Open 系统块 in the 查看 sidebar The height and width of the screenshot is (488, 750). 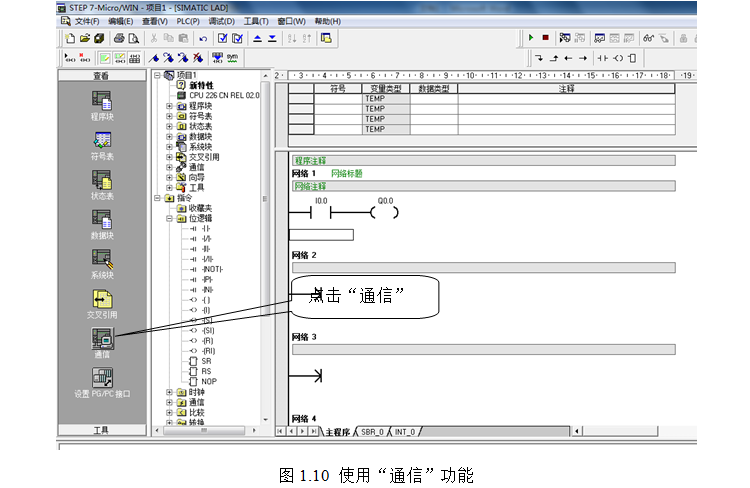pyautogui.click(x=101, y=265)
